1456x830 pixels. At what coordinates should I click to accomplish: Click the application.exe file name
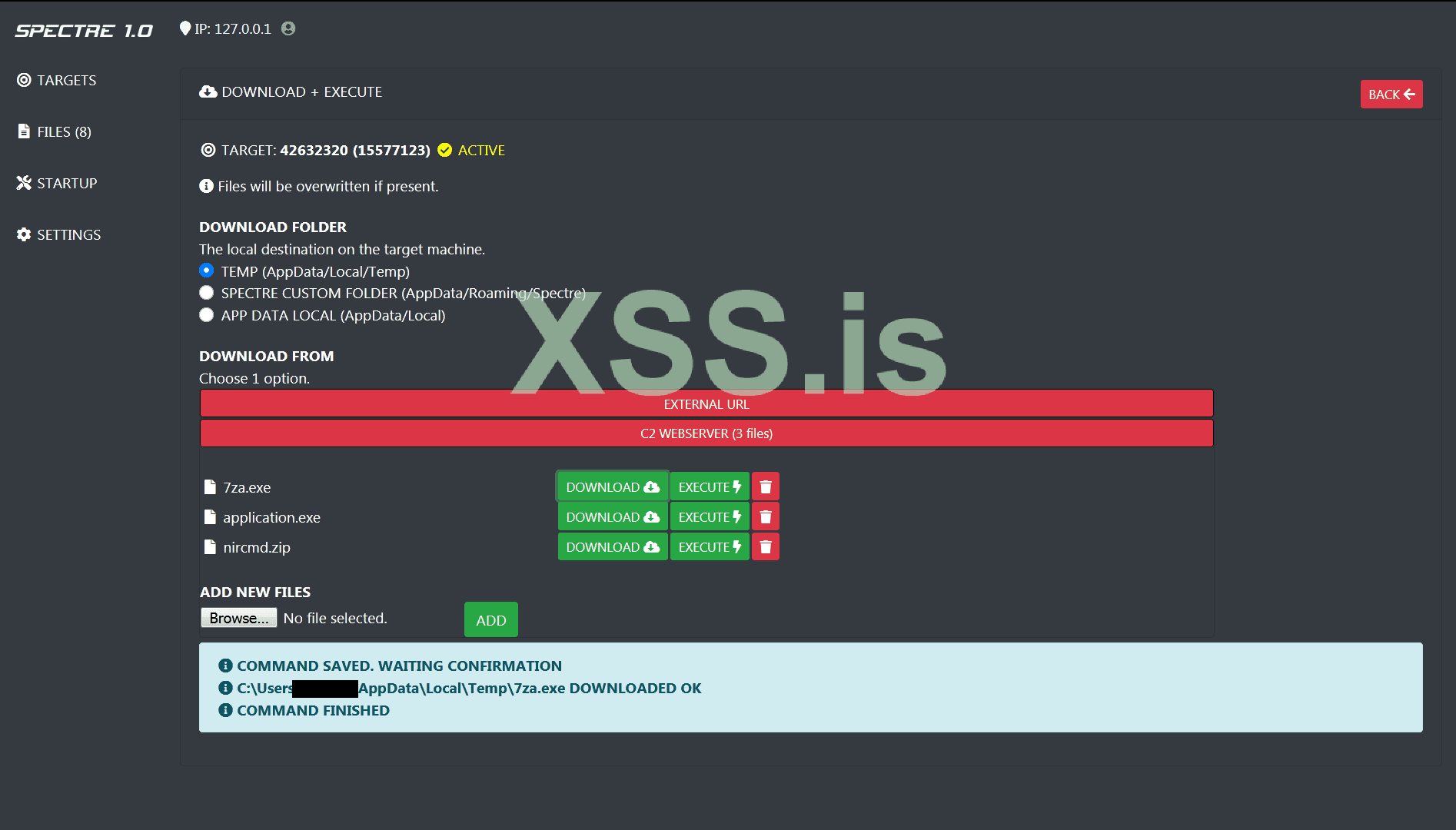[x=271, y=517]
